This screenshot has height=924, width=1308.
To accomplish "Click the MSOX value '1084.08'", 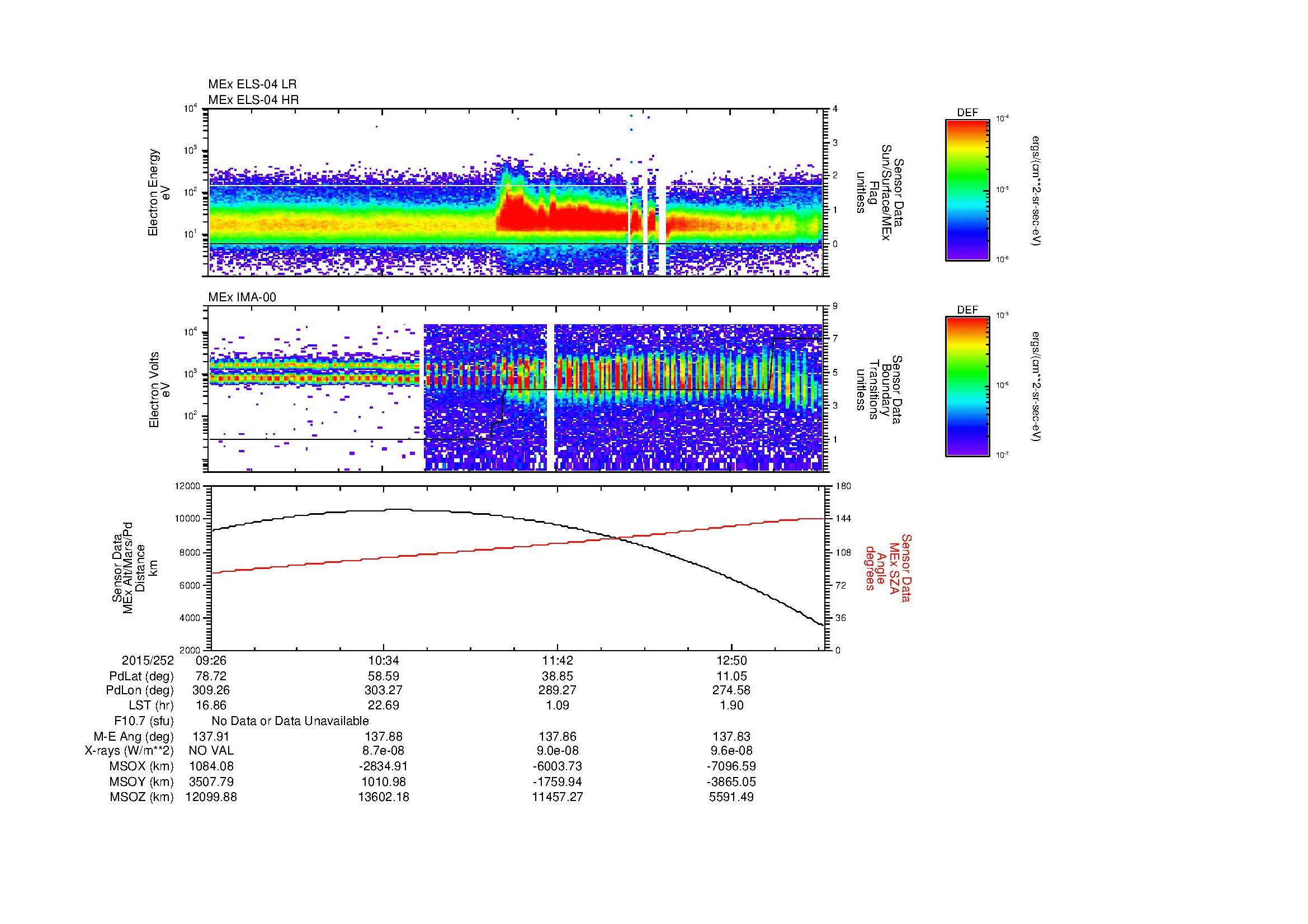I will point(211,766).
